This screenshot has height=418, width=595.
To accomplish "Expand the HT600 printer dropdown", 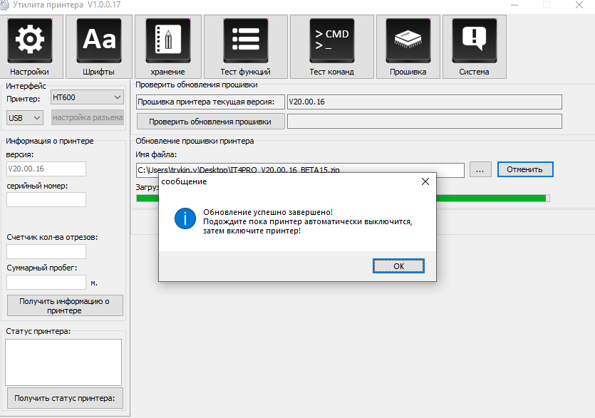I will coord(87,97).
